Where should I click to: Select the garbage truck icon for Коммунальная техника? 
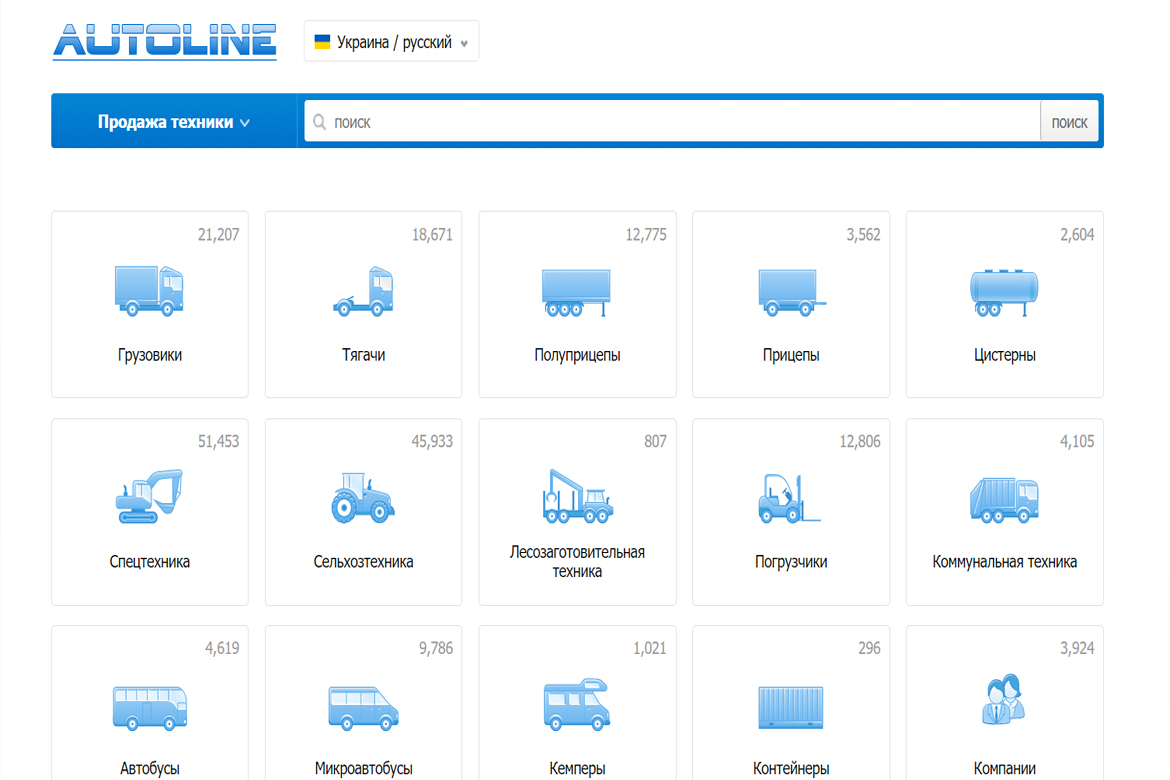tap(1004, 497)
